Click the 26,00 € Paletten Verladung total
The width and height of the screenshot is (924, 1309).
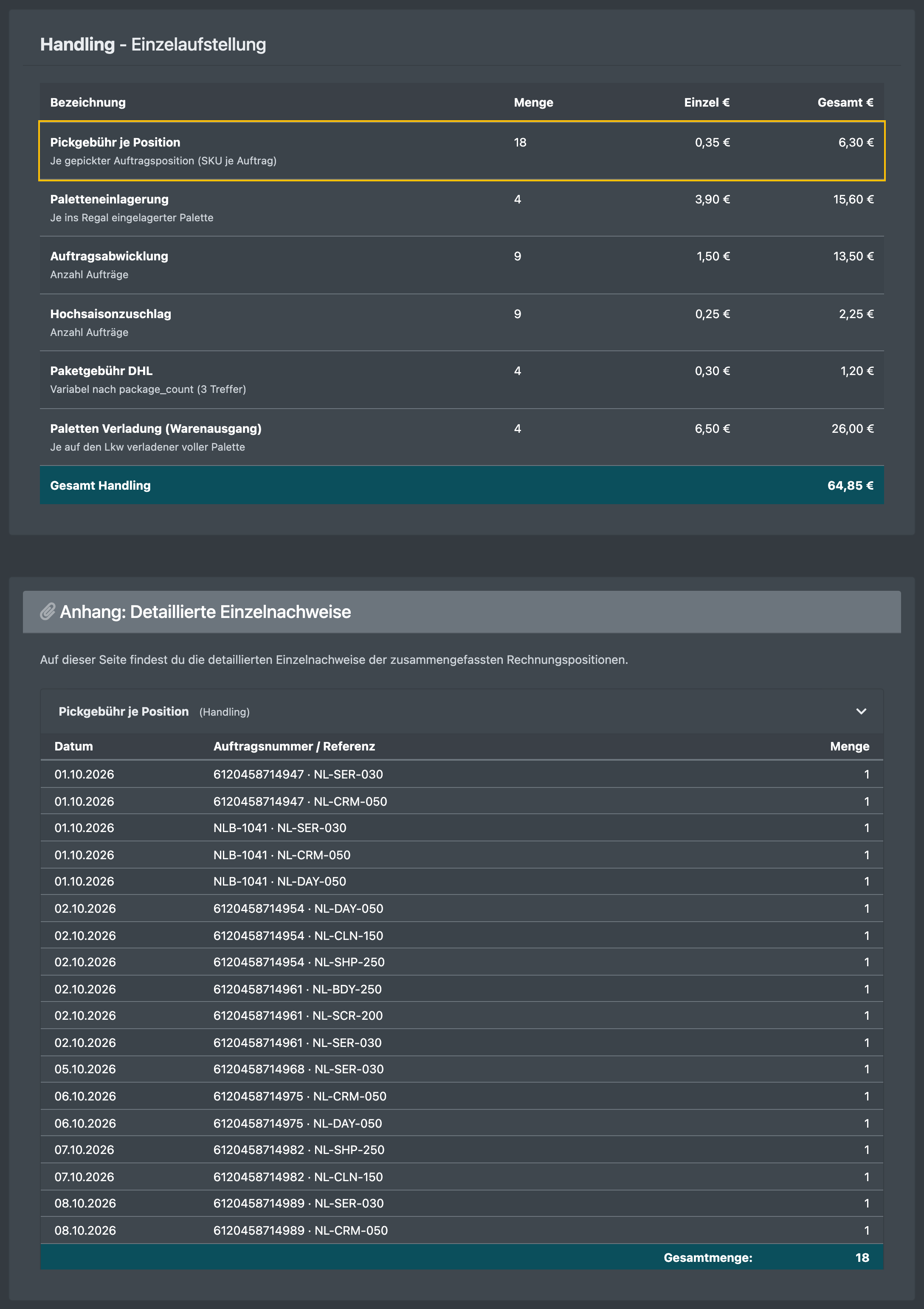pos(852,429)
